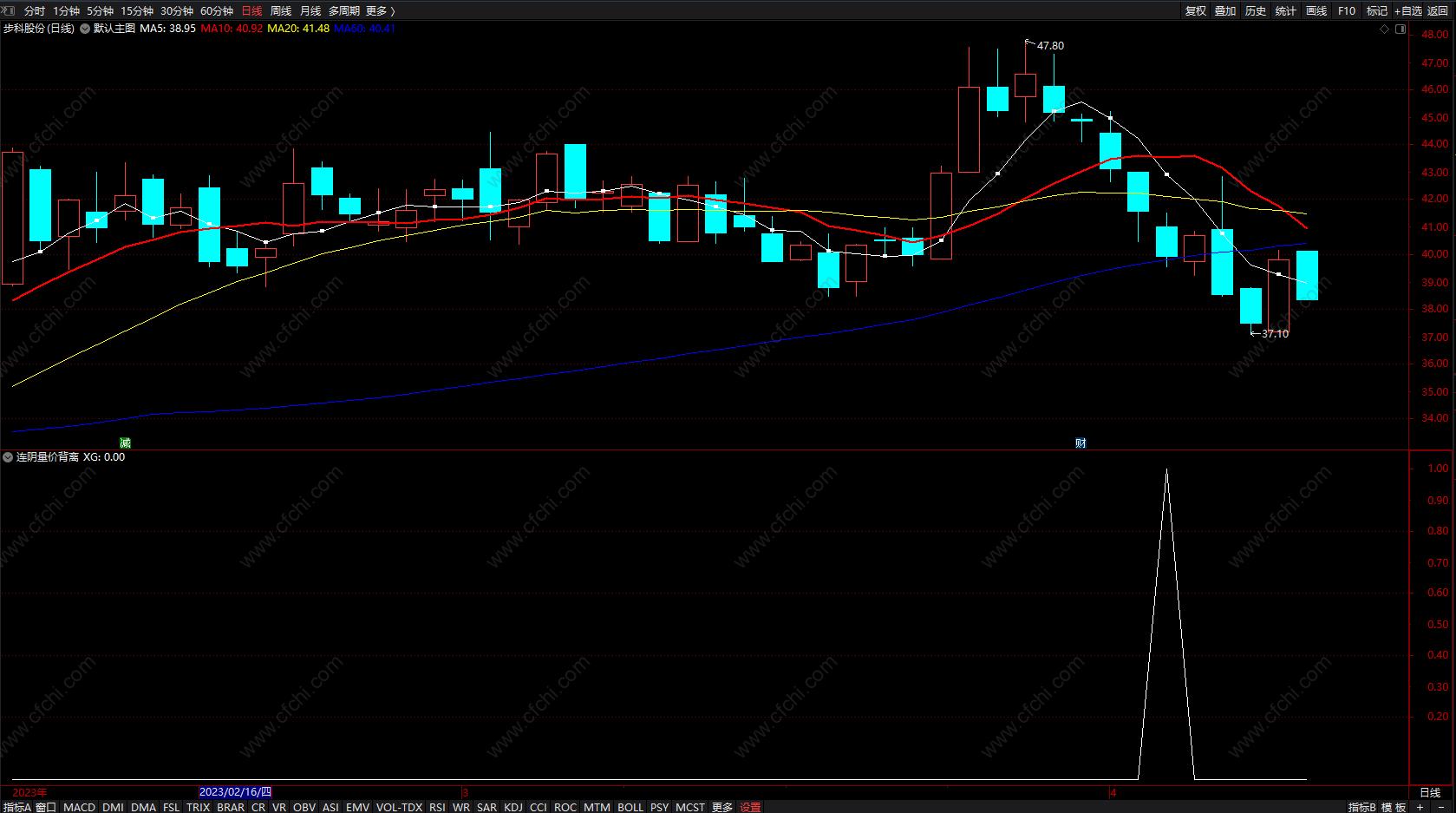The width and height of the screenshot is (1456, 813).
Task: Click the 减 marker on the chart
Action: (124, 443)
